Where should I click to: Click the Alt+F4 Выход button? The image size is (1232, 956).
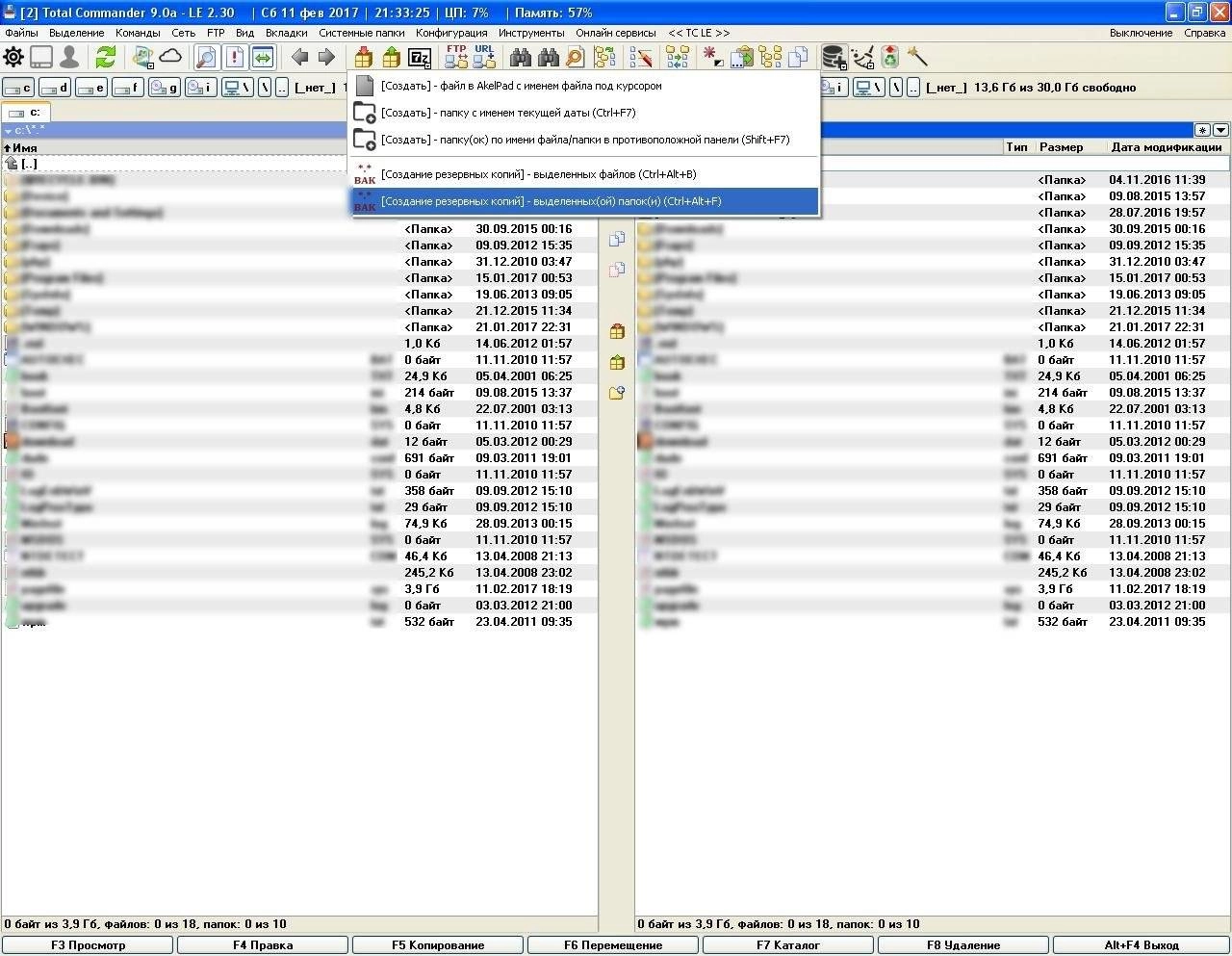tap(1142, 945)
